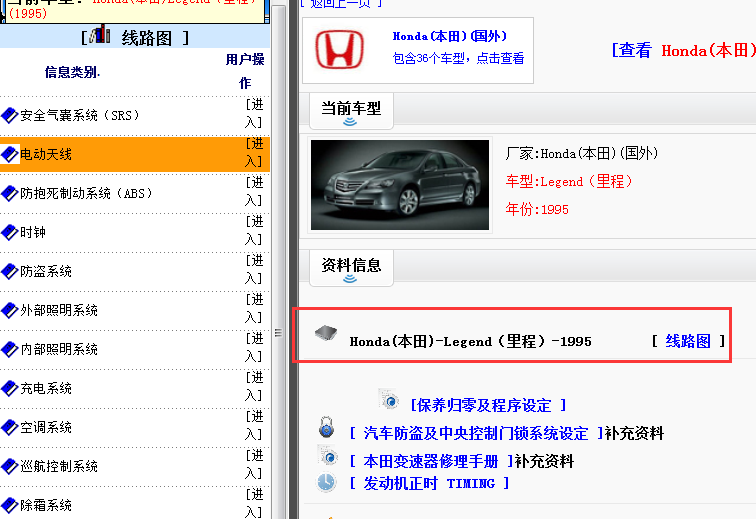Click Legend car photo thumbnail
Screen dimensions: 756x519
(400, 185)
